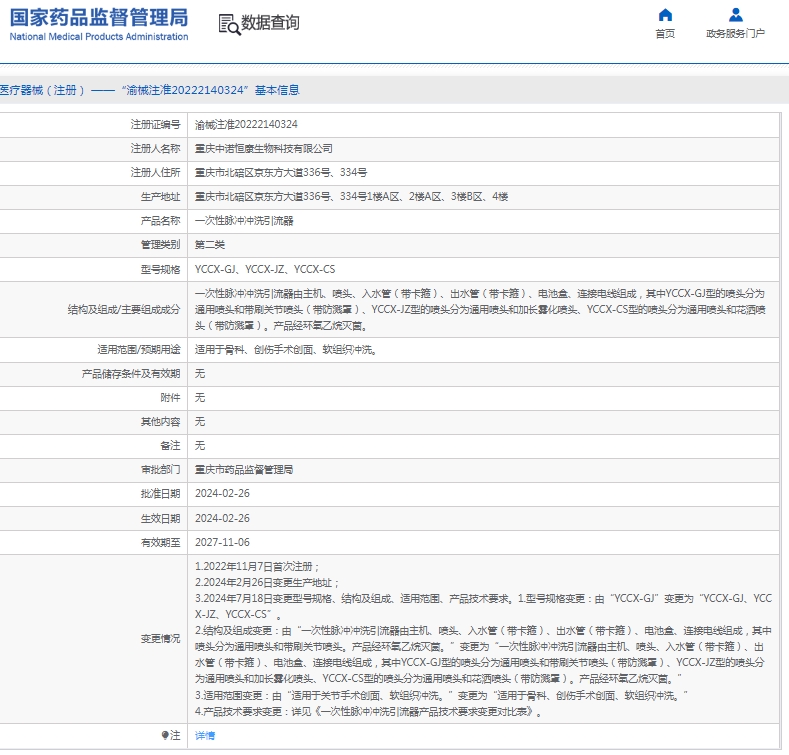Click the 生产地址 label
789x755 pixels.
(x=160, y=196)
